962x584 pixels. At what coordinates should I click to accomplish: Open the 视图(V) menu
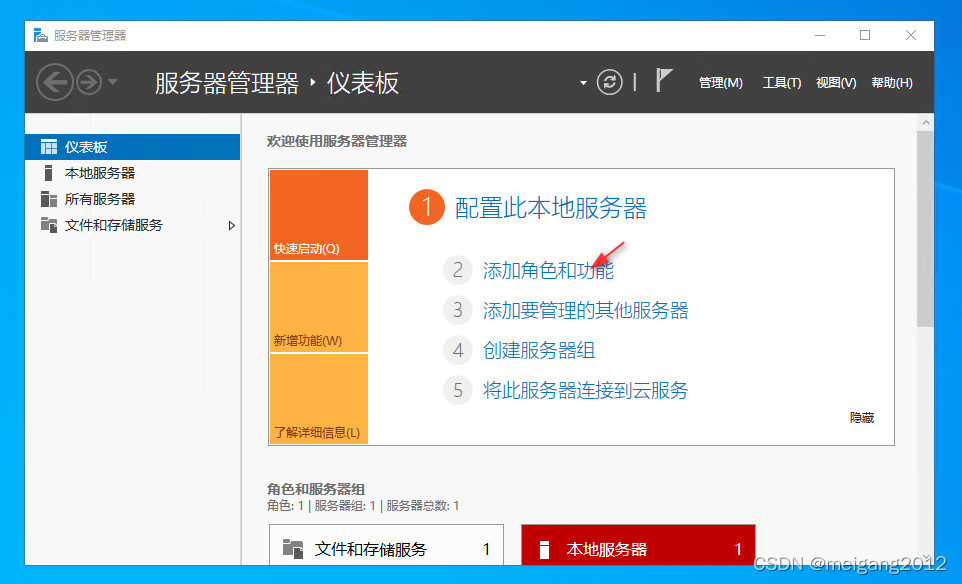(x=835, y=83)
